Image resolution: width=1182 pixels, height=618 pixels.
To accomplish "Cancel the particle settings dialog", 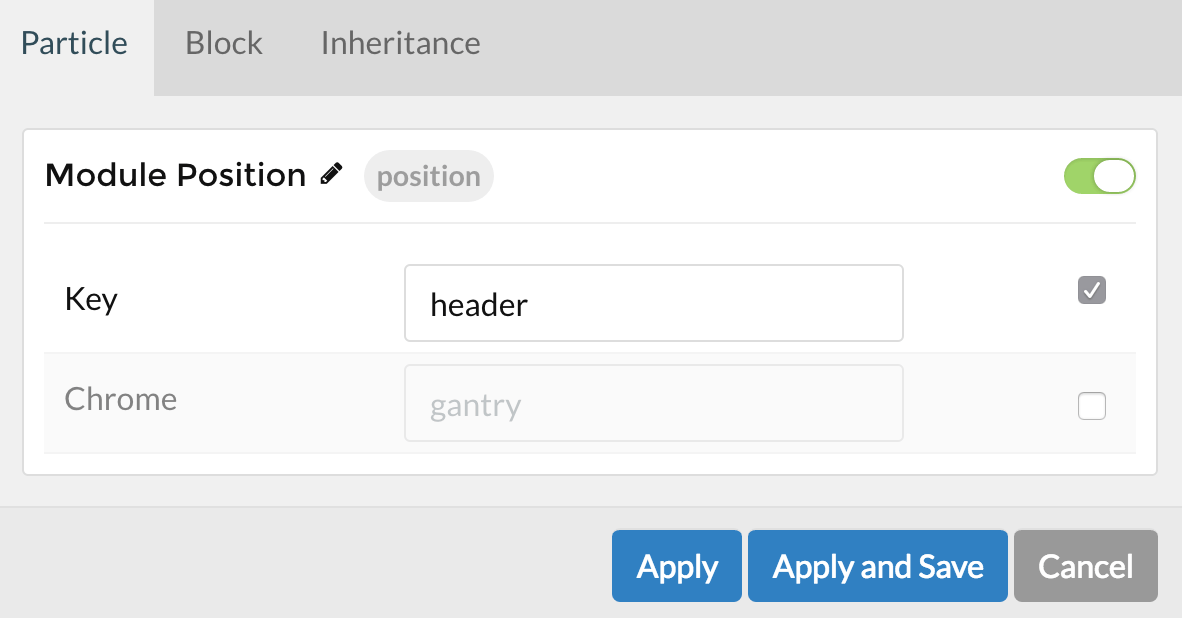I will tap(1085, 567).
